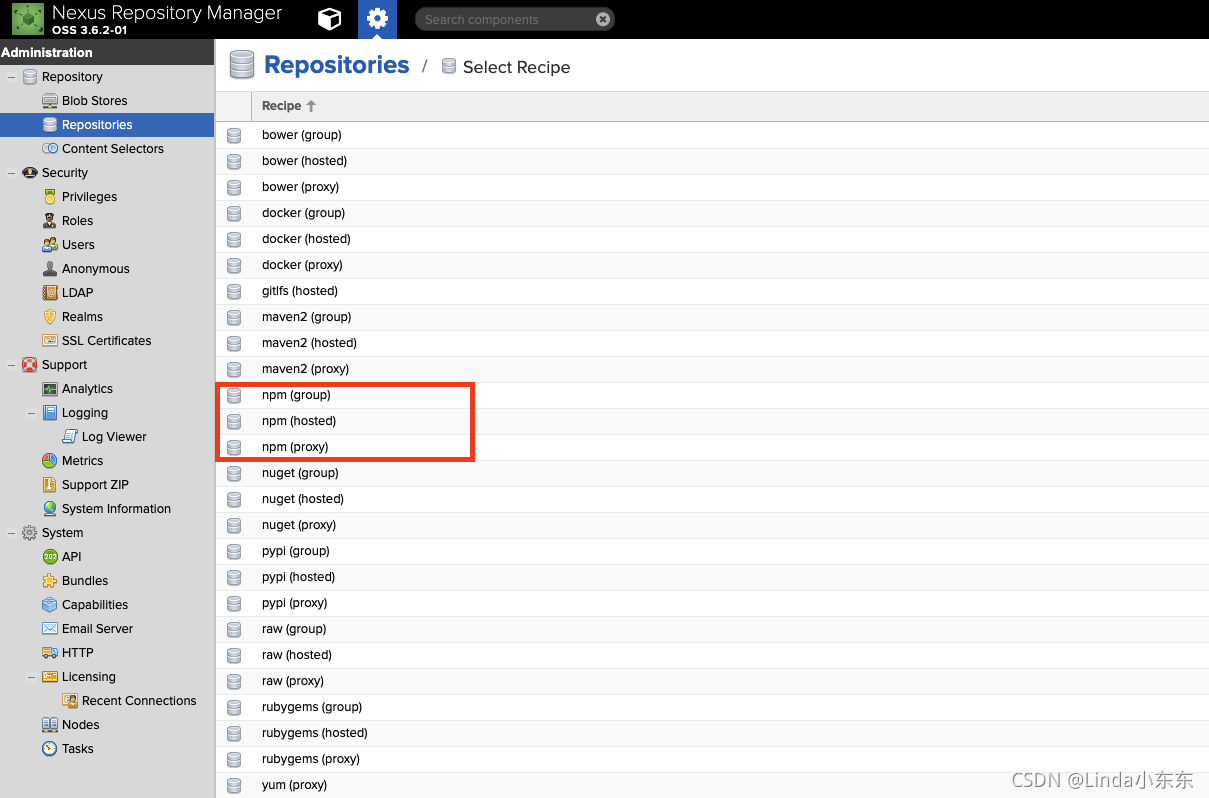The height and width of the screenshot is (798, 1209).
Task: Click the HTTP truck icon
Action: 50,653
